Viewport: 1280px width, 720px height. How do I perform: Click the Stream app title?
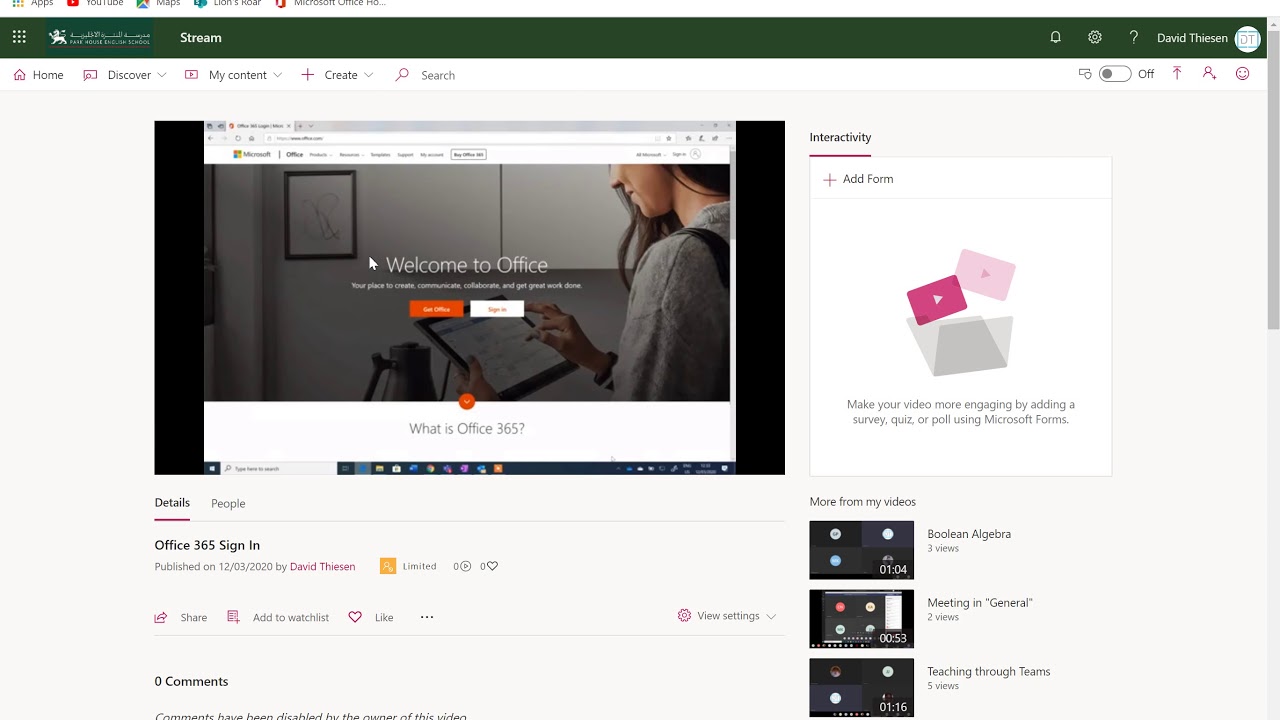[x=201, y=38]
